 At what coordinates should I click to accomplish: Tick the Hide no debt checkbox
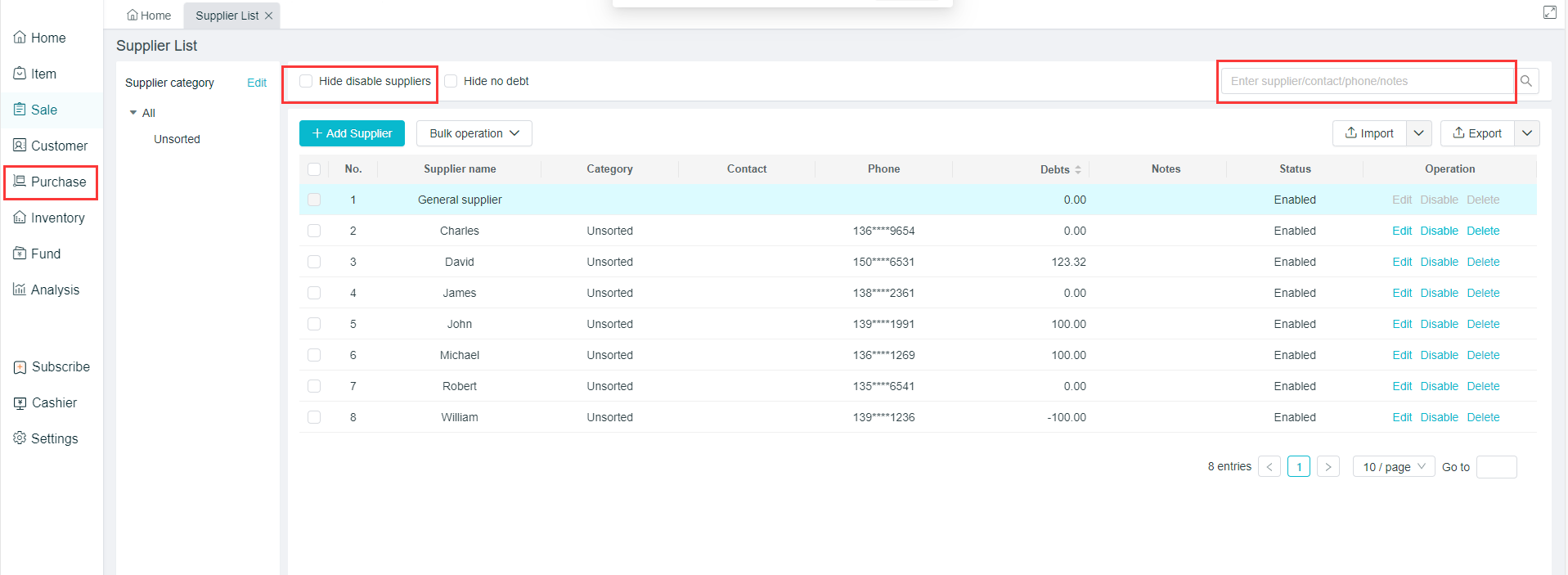coord(451,81)
